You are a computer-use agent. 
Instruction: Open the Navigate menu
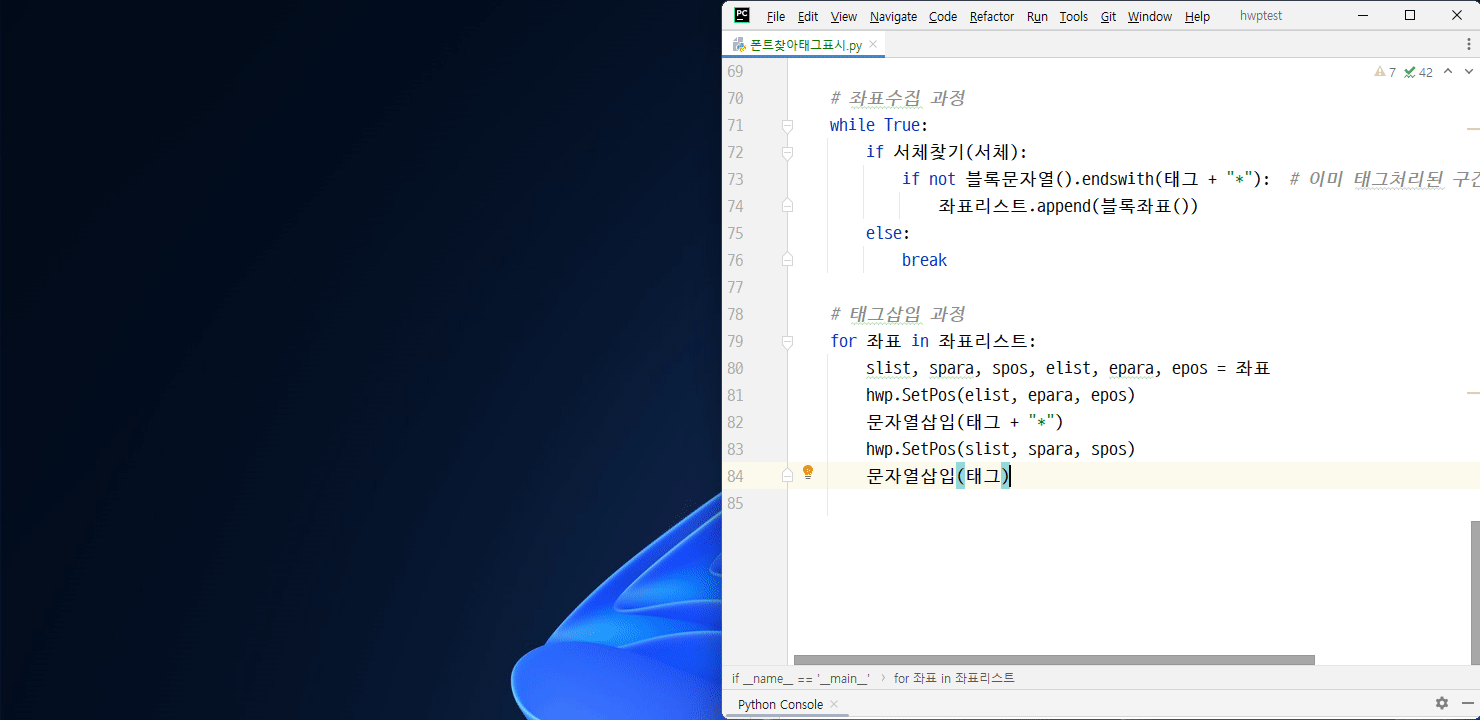[893, 16]
